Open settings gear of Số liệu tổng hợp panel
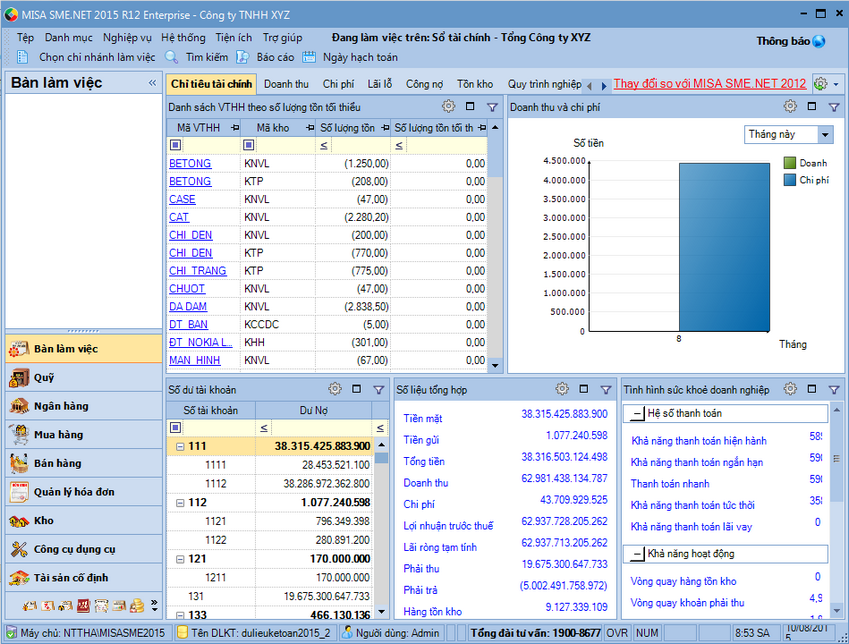The image size is (849, 644). pos(562,388)
